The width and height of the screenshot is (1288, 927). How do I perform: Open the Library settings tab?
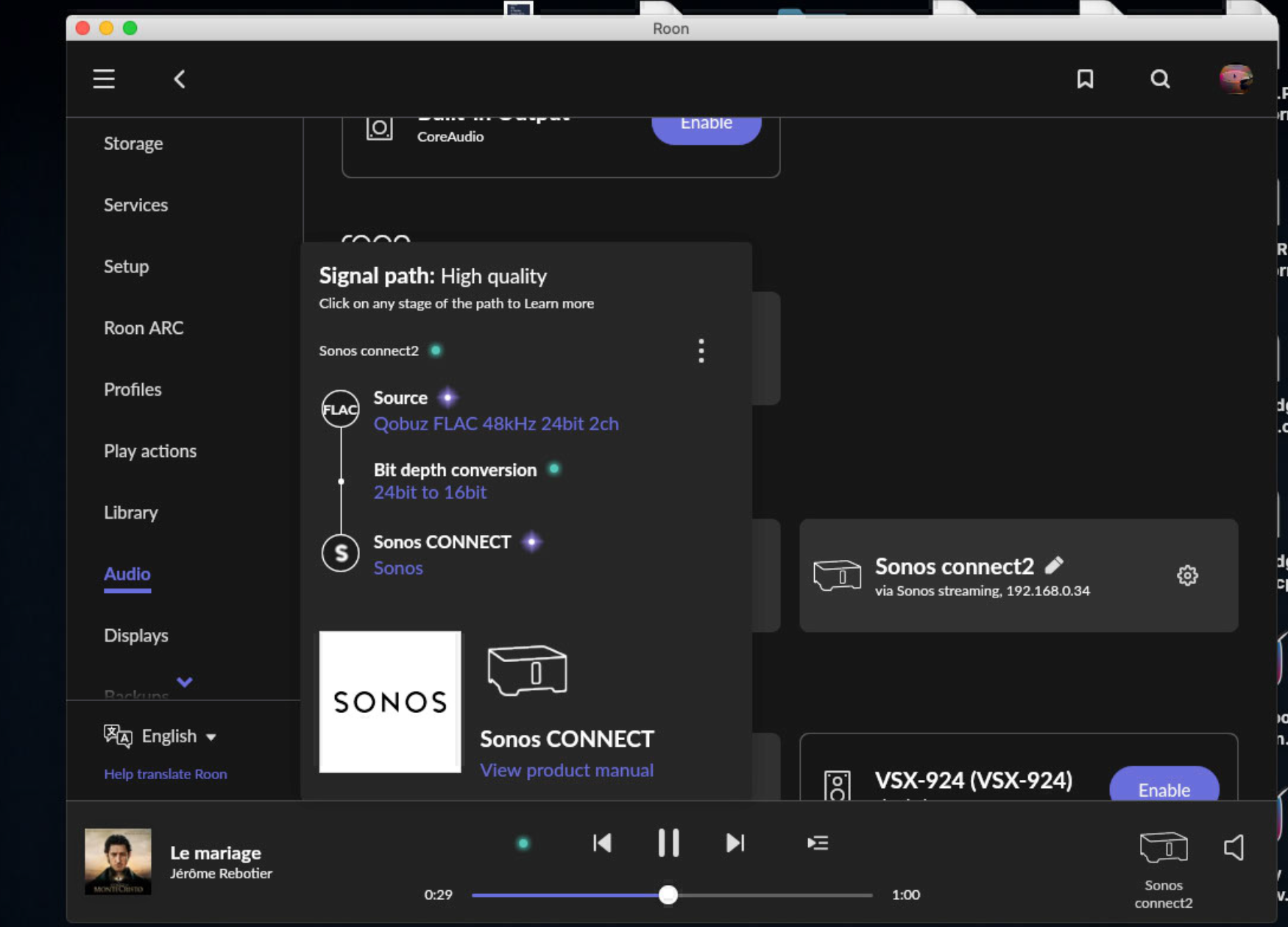130,512
